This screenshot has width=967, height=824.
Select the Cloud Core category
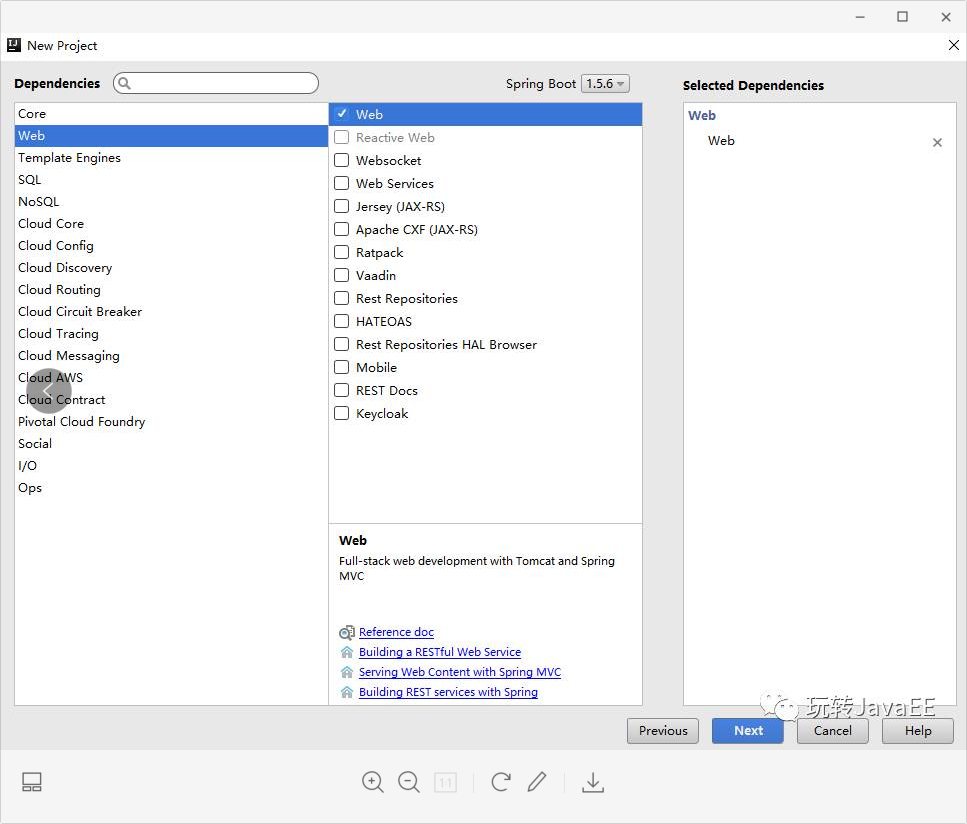coord(171,224)
